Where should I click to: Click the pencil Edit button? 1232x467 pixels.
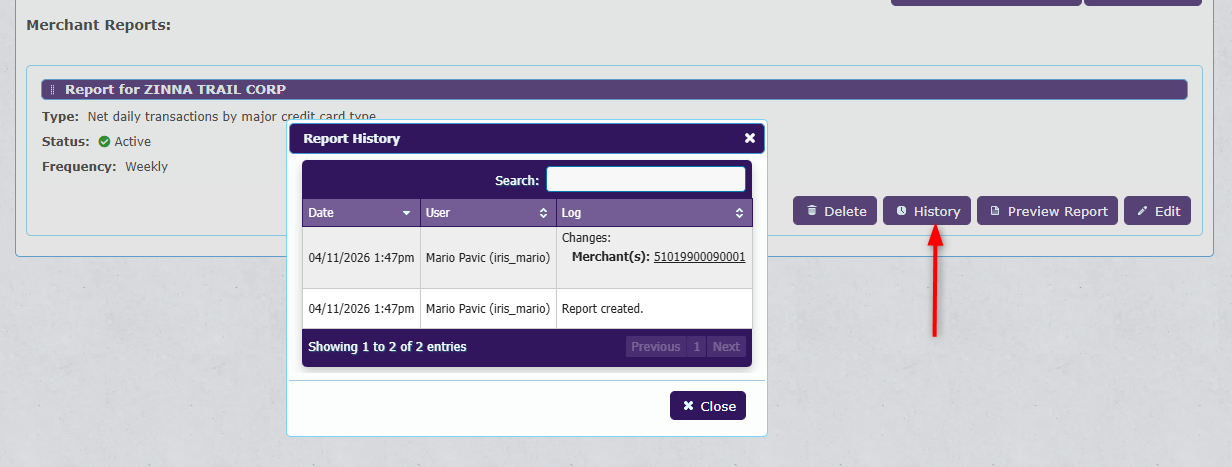pyautogui.click(x=1157, y=211)
